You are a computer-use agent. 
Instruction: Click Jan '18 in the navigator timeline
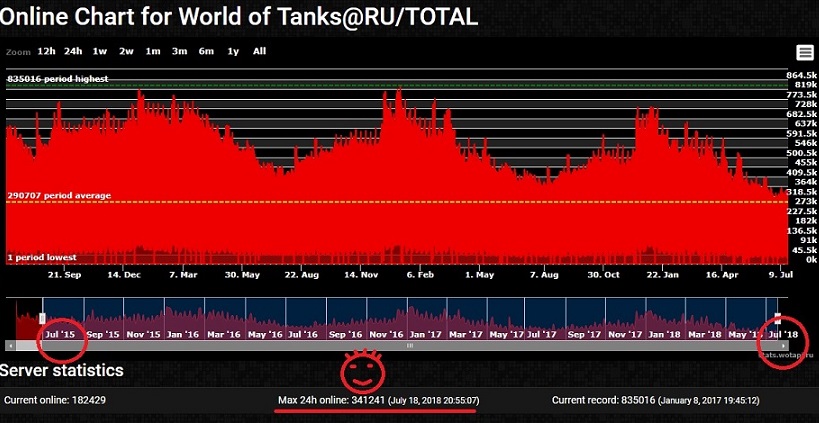pyautogui.click(x=664, y=334)
